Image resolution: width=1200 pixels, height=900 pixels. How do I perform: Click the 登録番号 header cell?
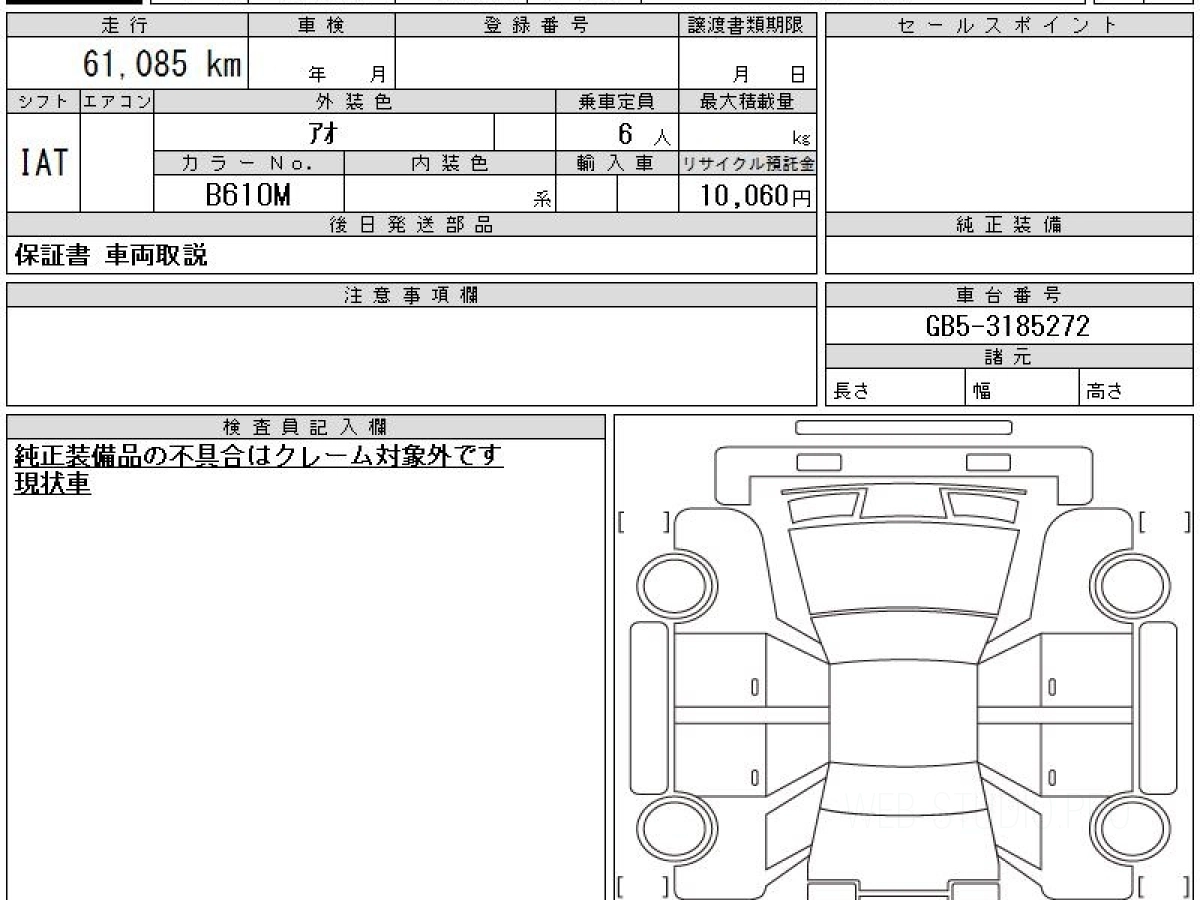click(536, 26)
